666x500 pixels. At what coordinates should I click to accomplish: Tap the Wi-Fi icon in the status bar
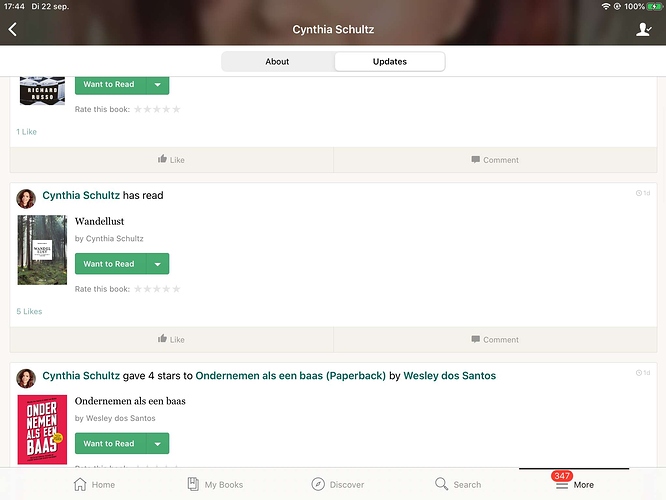coord(606,6)
